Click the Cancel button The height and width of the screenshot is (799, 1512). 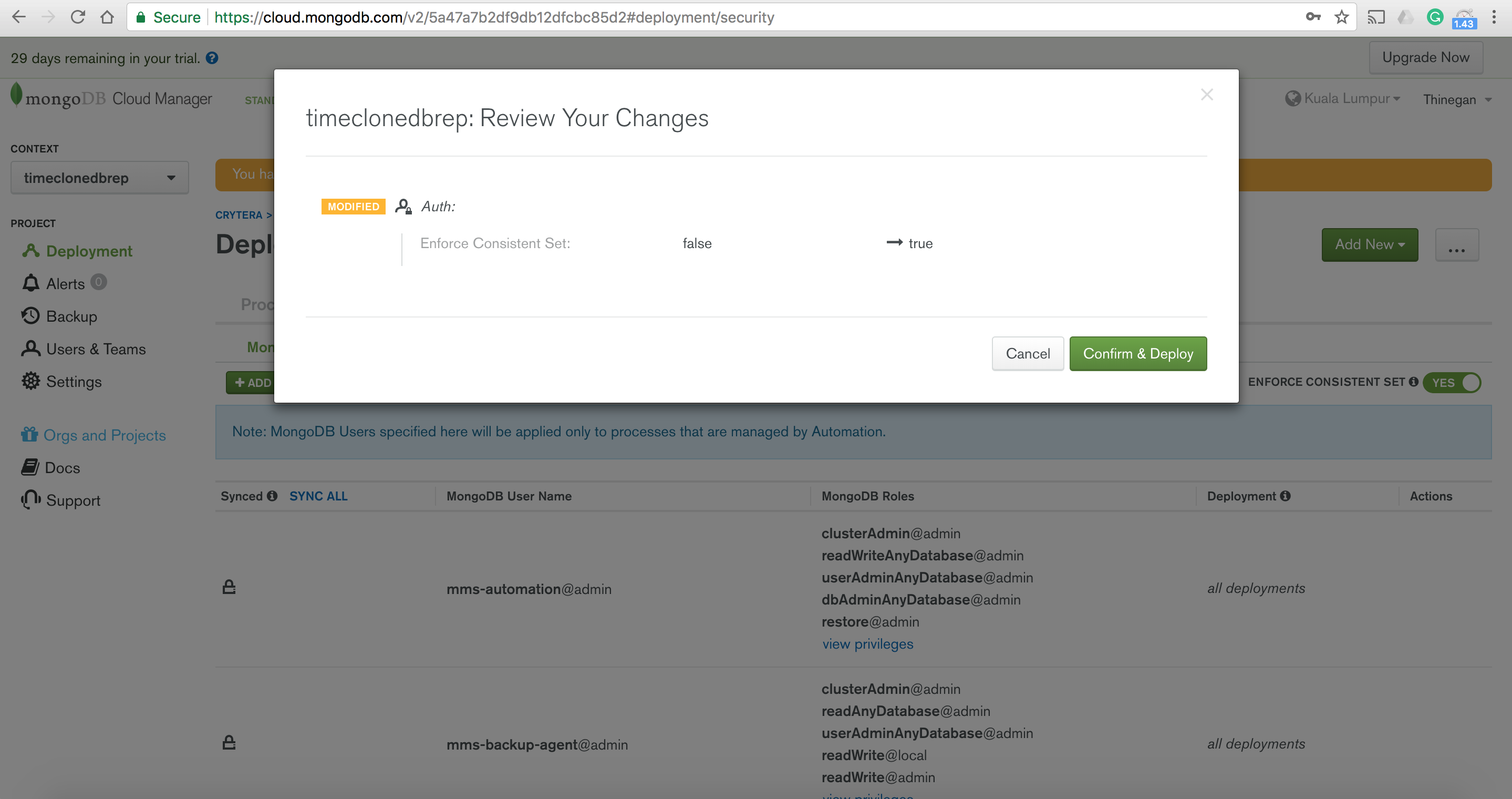[1028, 353]
